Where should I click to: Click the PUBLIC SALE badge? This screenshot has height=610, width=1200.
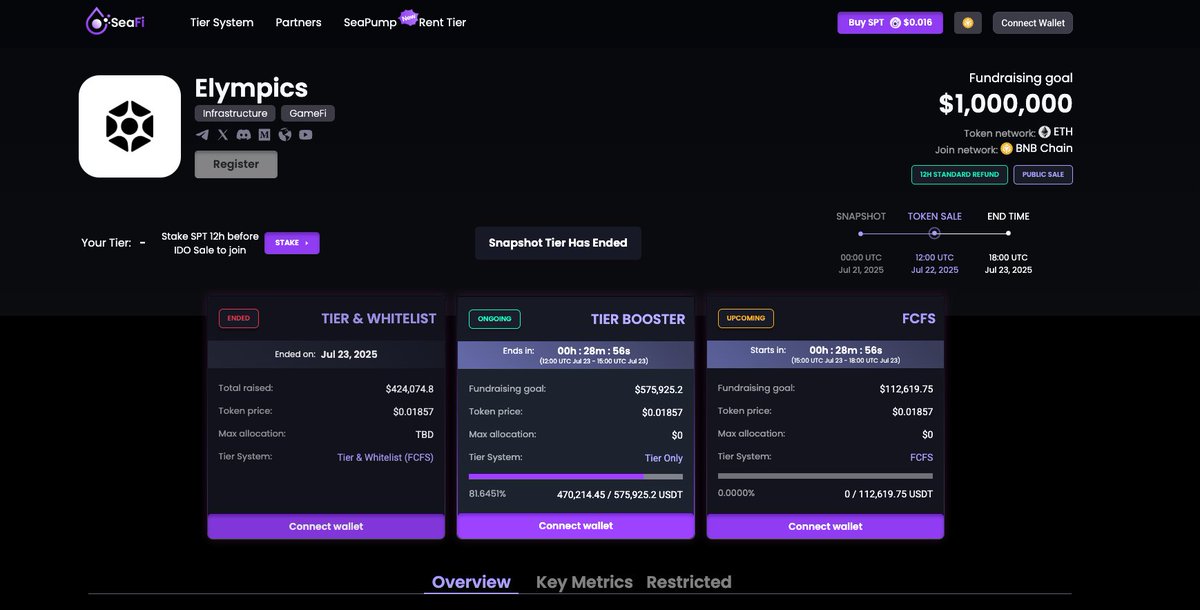1043,175
